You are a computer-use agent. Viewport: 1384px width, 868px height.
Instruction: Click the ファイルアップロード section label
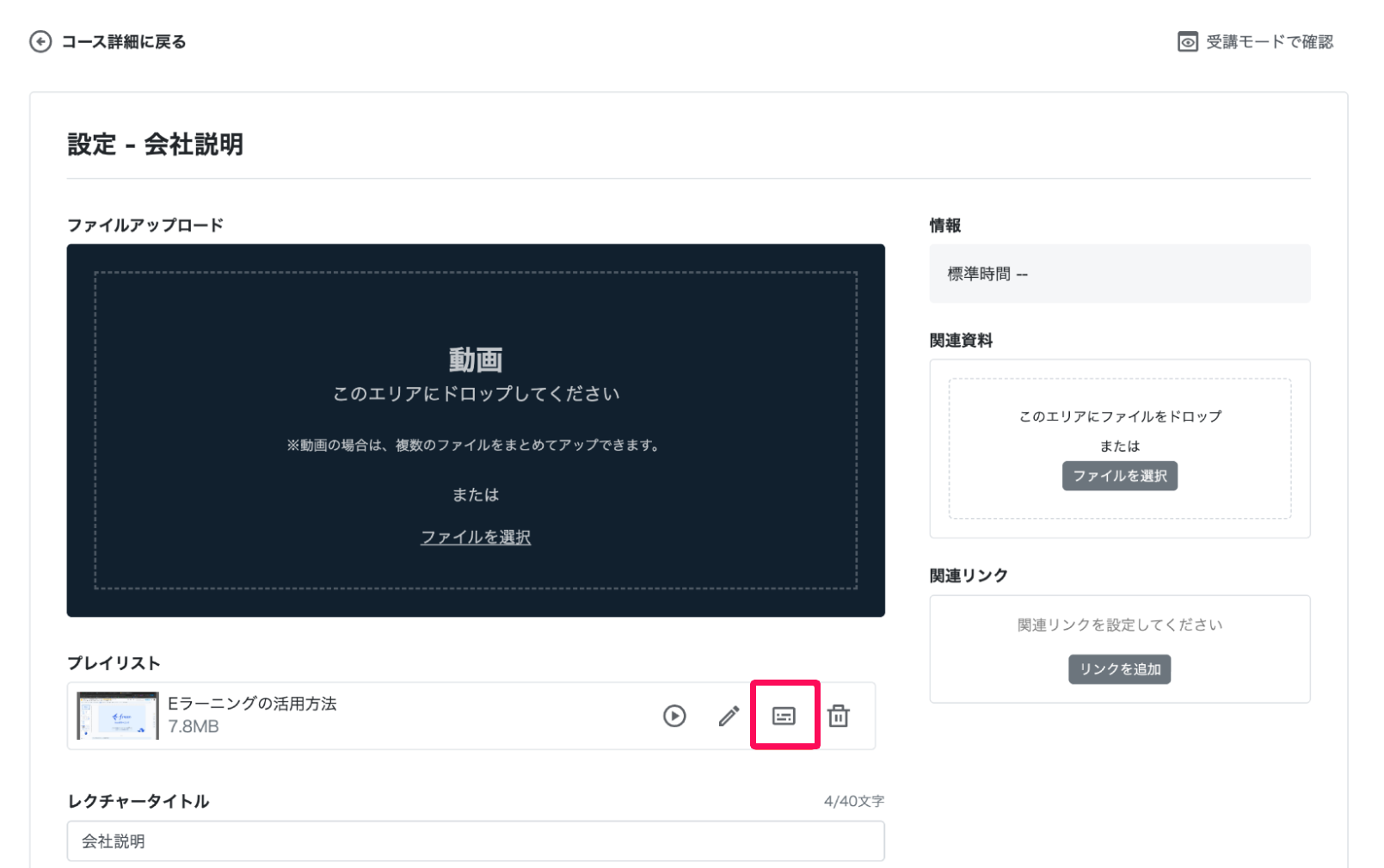tap(145, 225)
